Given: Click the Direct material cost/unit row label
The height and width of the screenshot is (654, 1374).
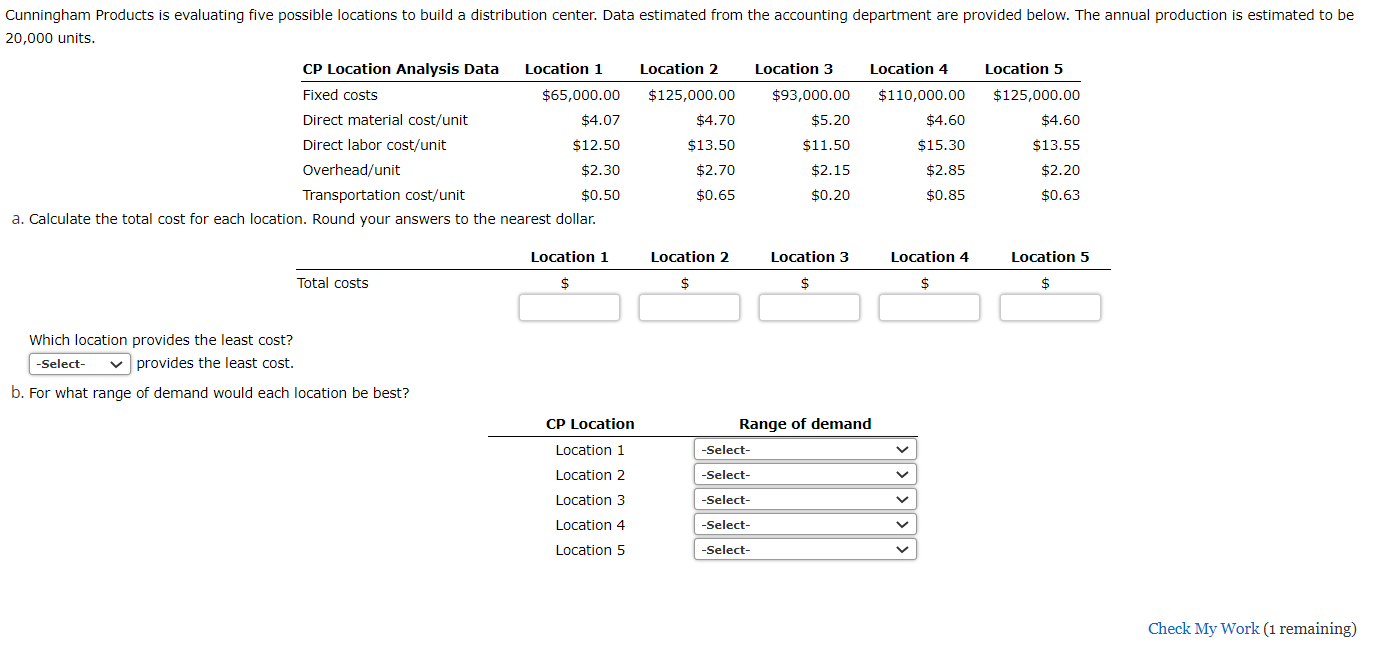Looking at the screenshot, I should point(385,120).
